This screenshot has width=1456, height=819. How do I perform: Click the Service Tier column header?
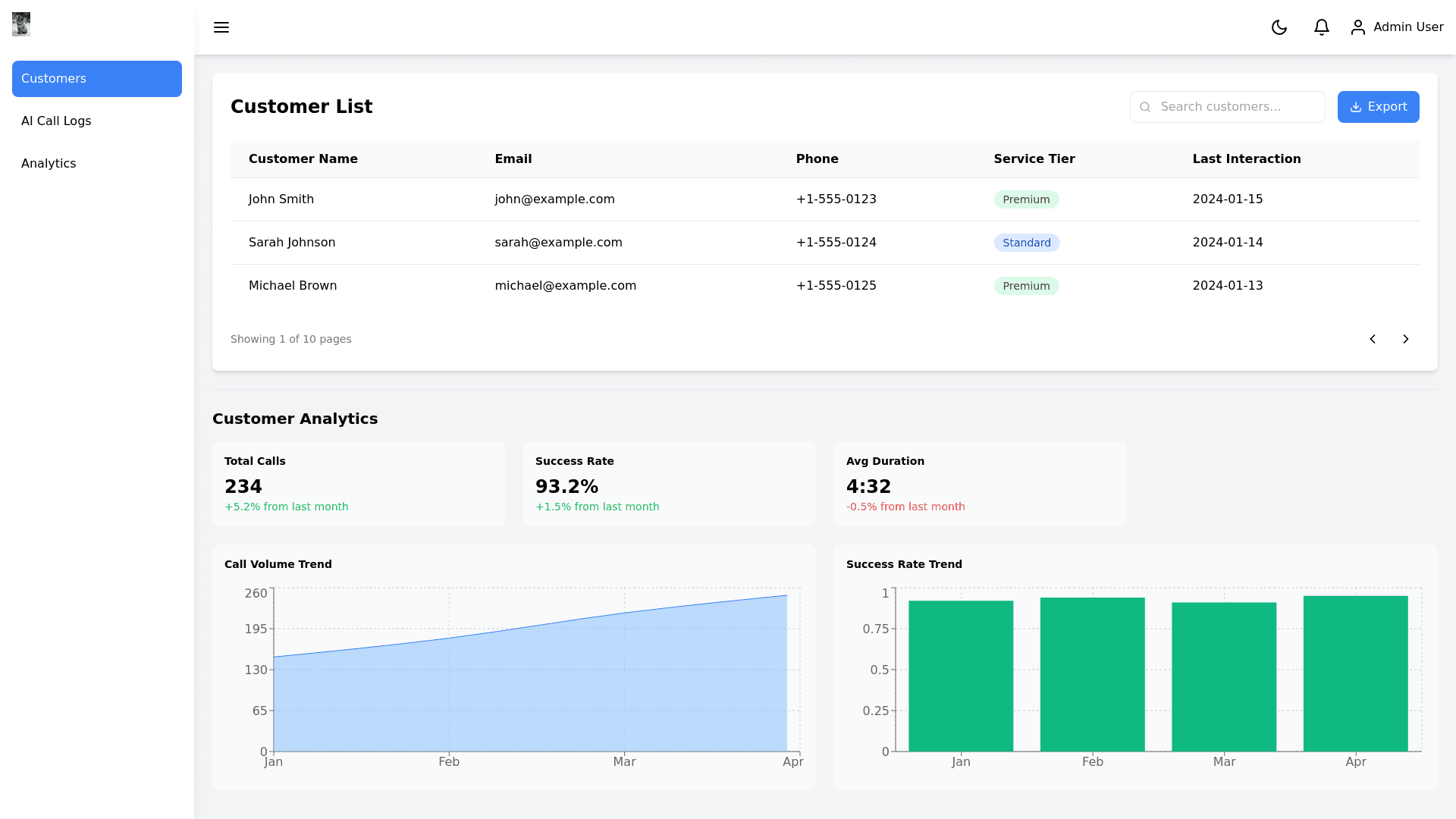(1034, 159)
